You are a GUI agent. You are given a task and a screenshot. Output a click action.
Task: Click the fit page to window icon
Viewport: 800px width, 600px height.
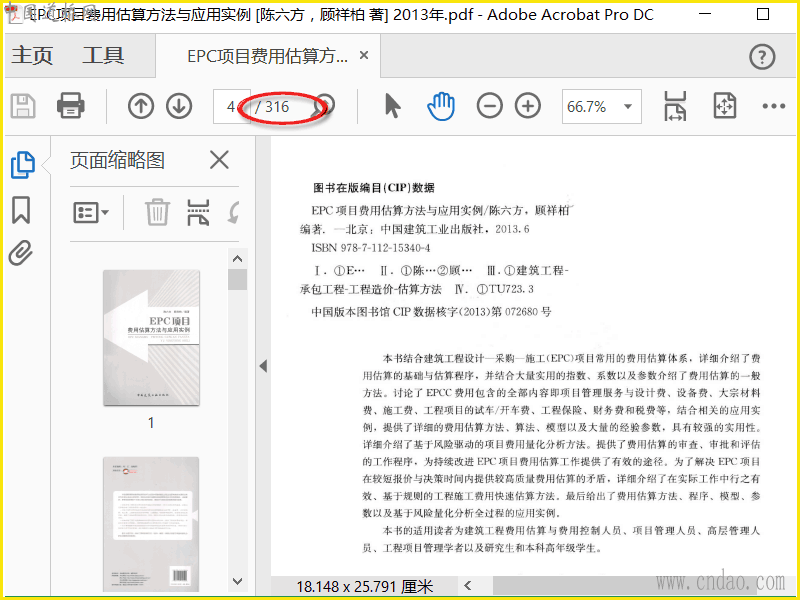(x=724, y=106)
